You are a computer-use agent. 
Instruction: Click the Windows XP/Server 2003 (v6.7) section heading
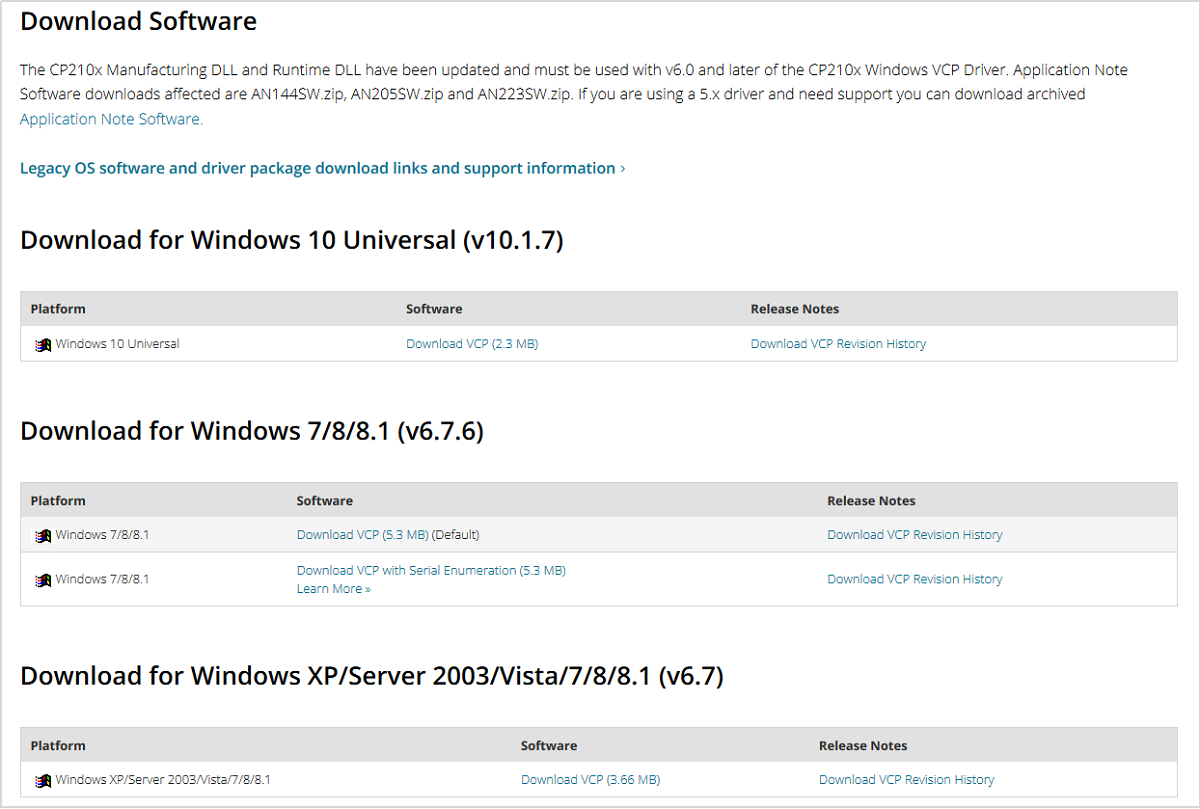click(371, 676)
